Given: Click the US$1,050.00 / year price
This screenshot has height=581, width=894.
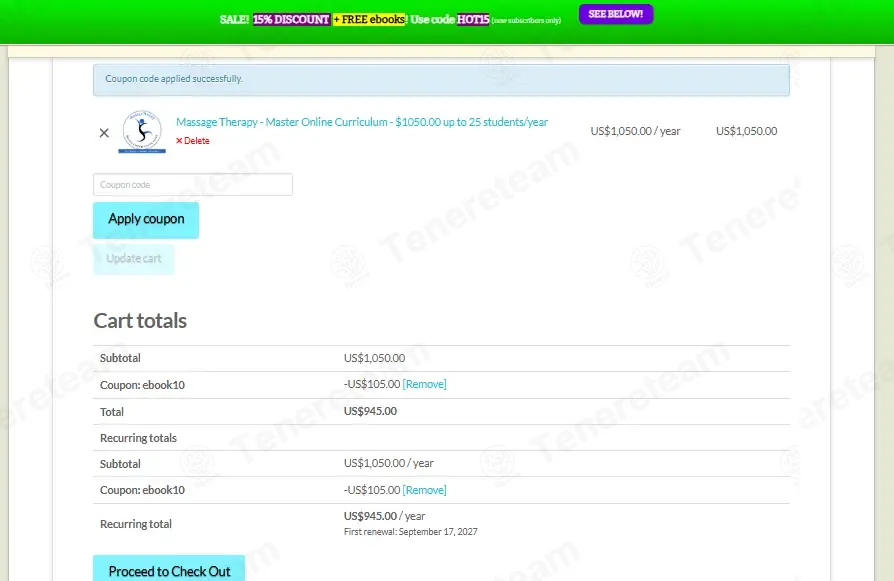Looking at the screenshot, I should click(x=635, y=131).
